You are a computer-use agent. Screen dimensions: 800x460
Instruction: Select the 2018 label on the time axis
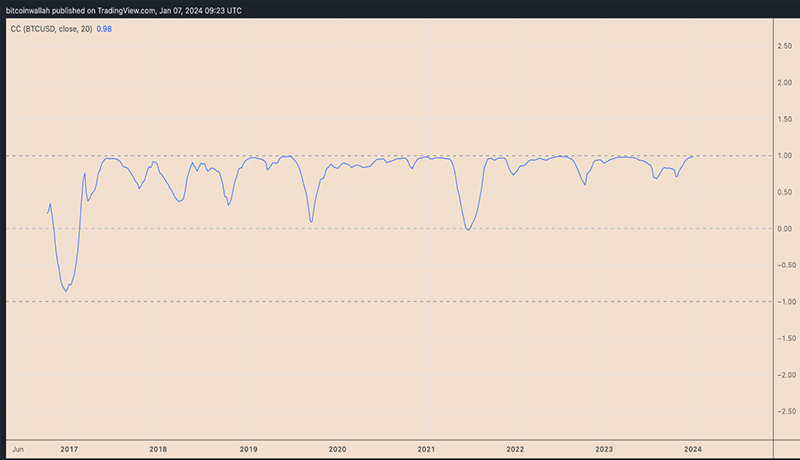(x=158, y=449)
